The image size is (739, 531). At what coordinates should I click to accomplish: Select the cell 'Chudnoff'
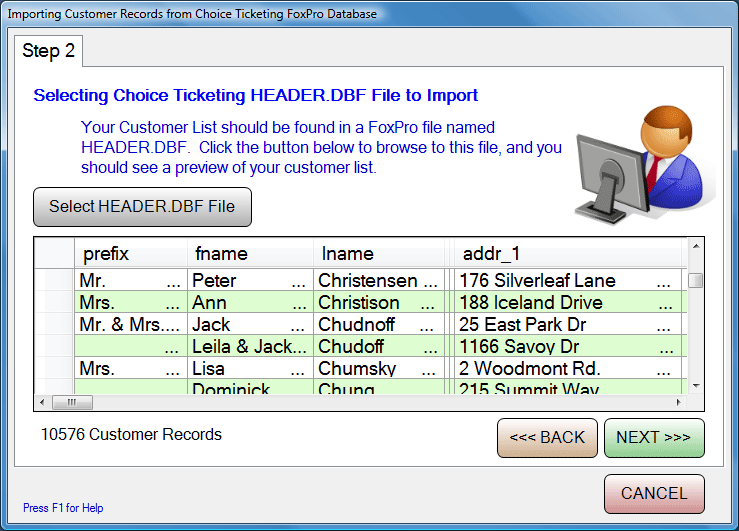(379, 325)
